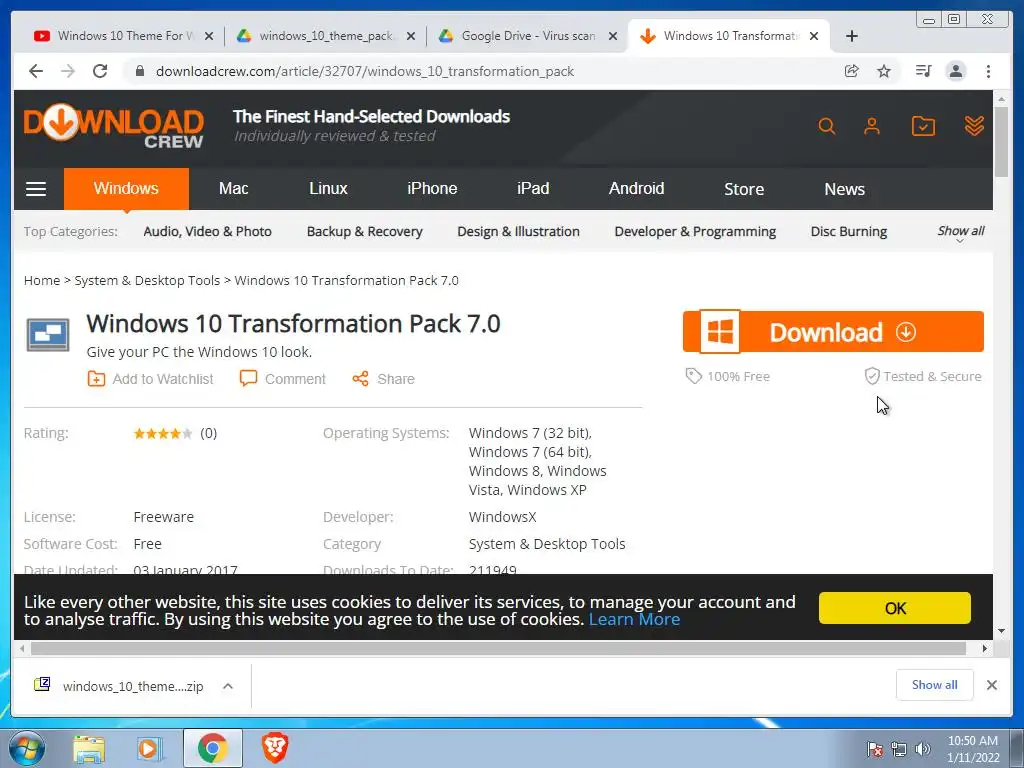Click the Chrome taskbar icon
The width and height of the screenshot is (1024, 768).
[212, 748]
